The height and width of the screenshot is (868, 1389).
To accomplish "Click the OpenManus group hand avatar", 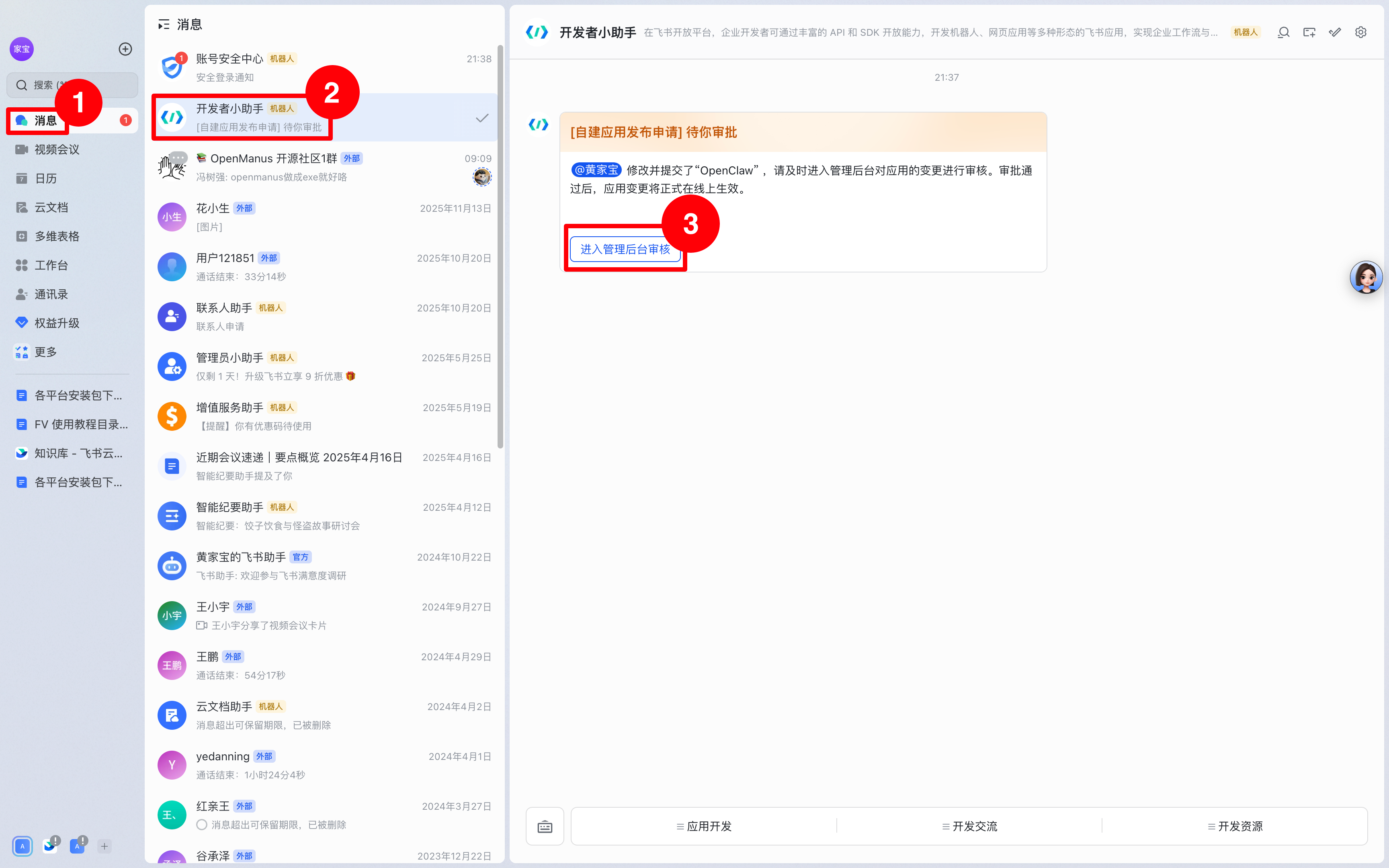I will click(172, 167).
